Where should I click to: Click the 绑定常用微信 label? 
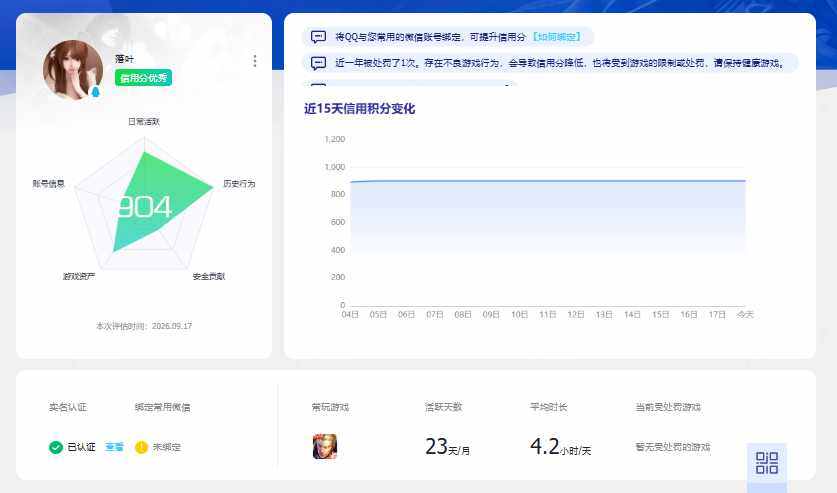[162, 407]
